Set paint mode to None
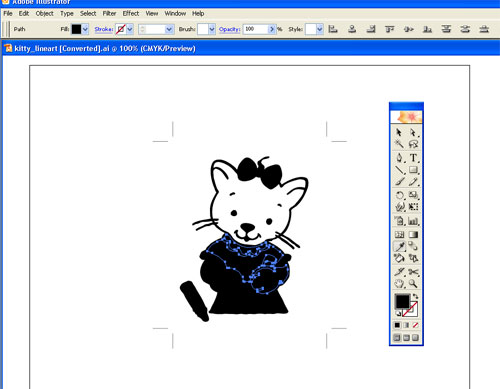The width and height of the screenshot is (500, 389). [x=415, y=325]
